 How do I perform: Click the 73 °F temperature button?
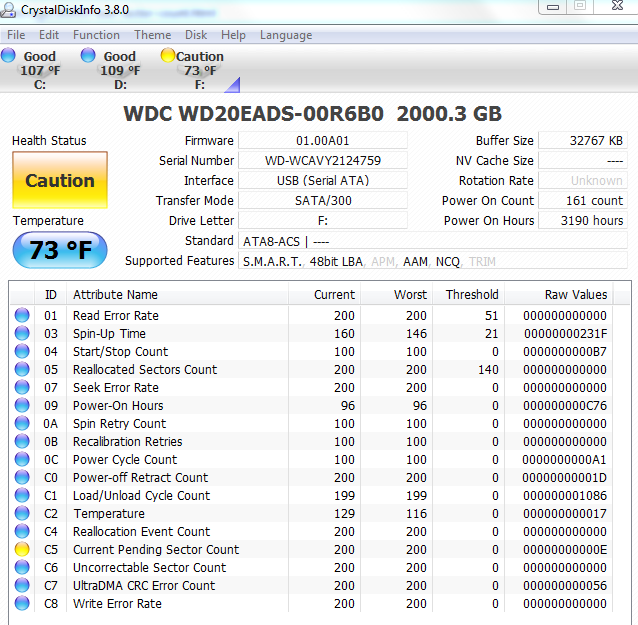coord(60,250)
